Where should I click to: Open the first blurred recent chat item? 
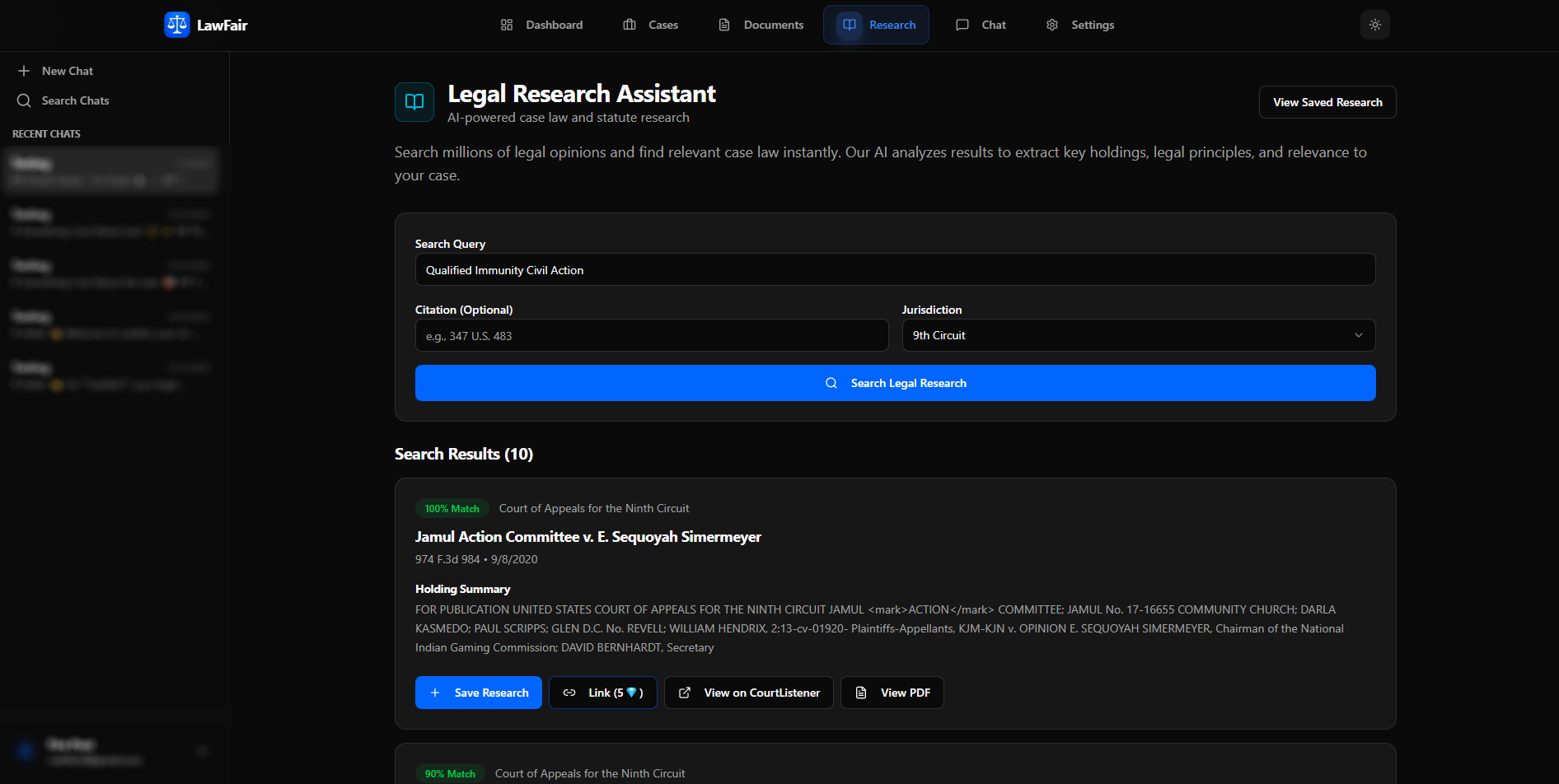coord(112,170)
